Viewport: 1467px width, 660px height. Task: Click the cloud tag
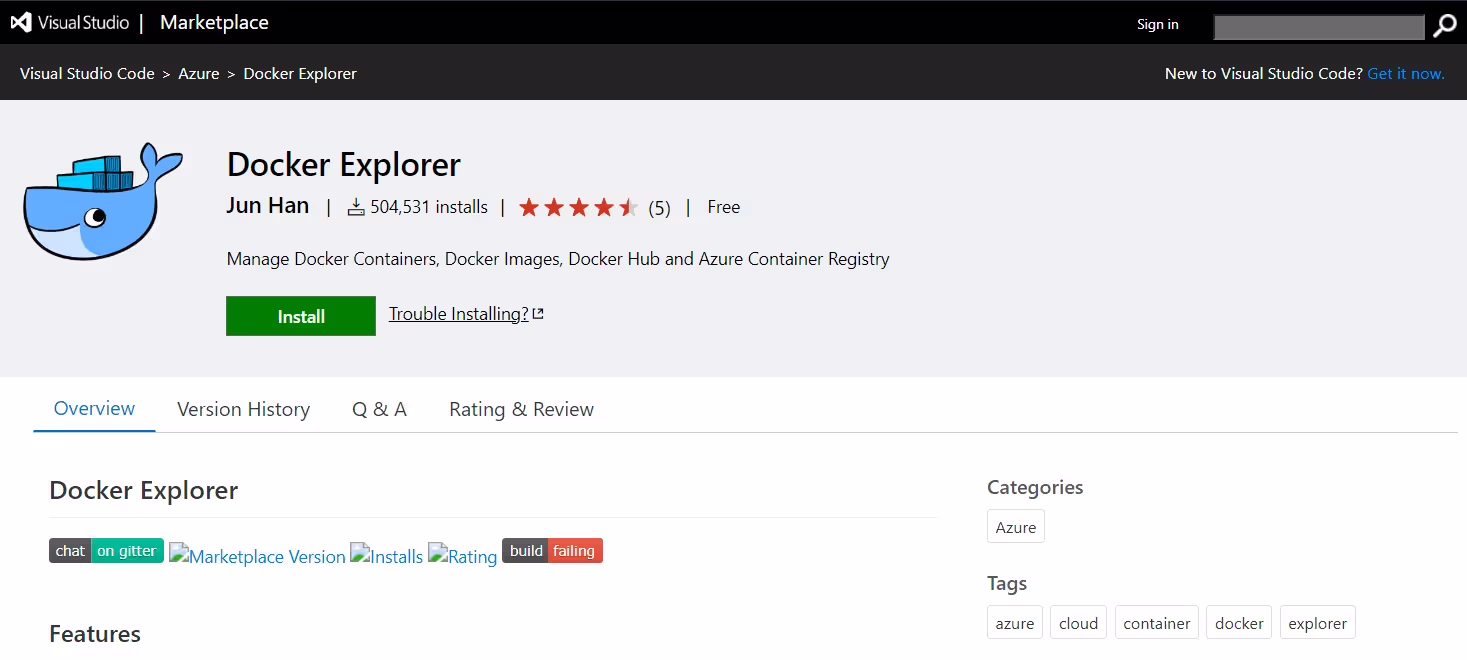[x=1078, y=623]
